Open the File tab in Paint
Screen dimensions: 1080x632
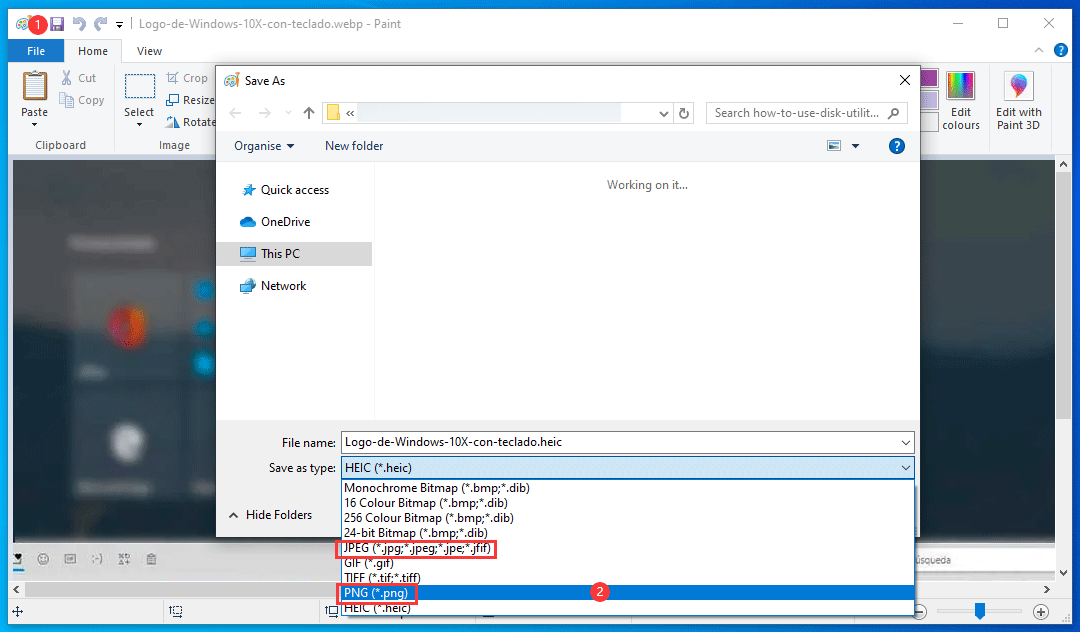36,51
